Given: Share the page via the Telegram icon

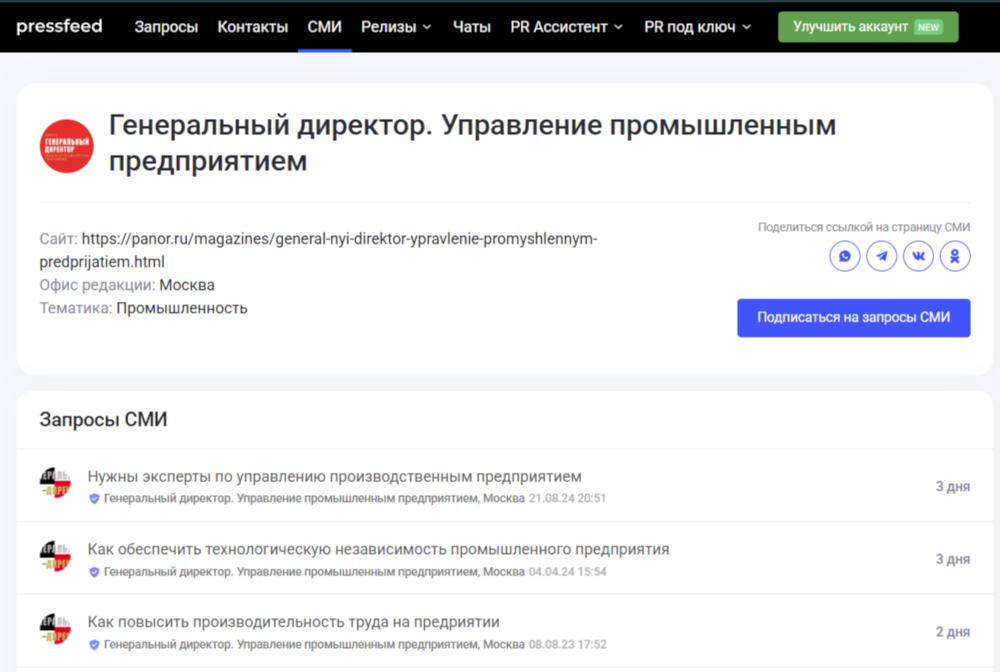Looking at the screenshot, I should pyautogui.click(x=881, y=256).
